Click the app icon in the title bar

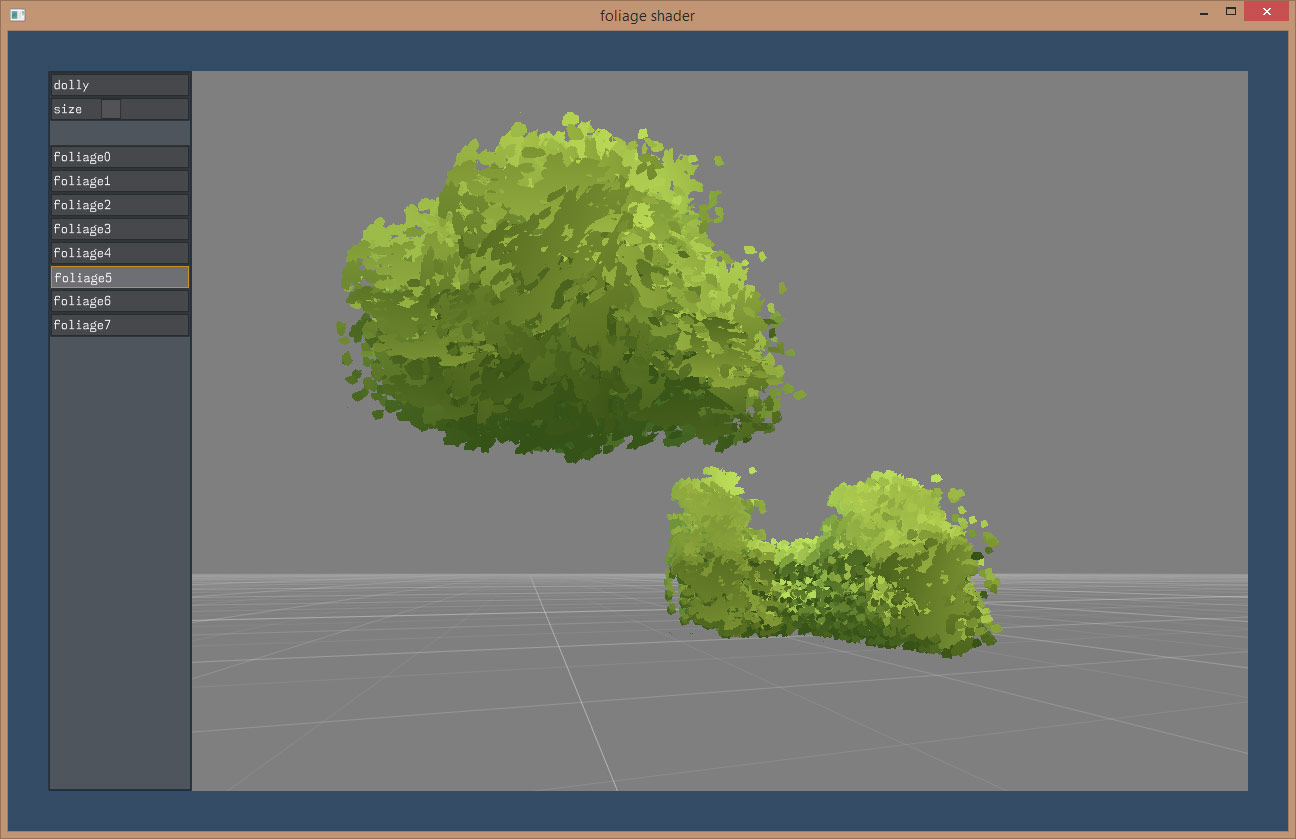point(17,15)
